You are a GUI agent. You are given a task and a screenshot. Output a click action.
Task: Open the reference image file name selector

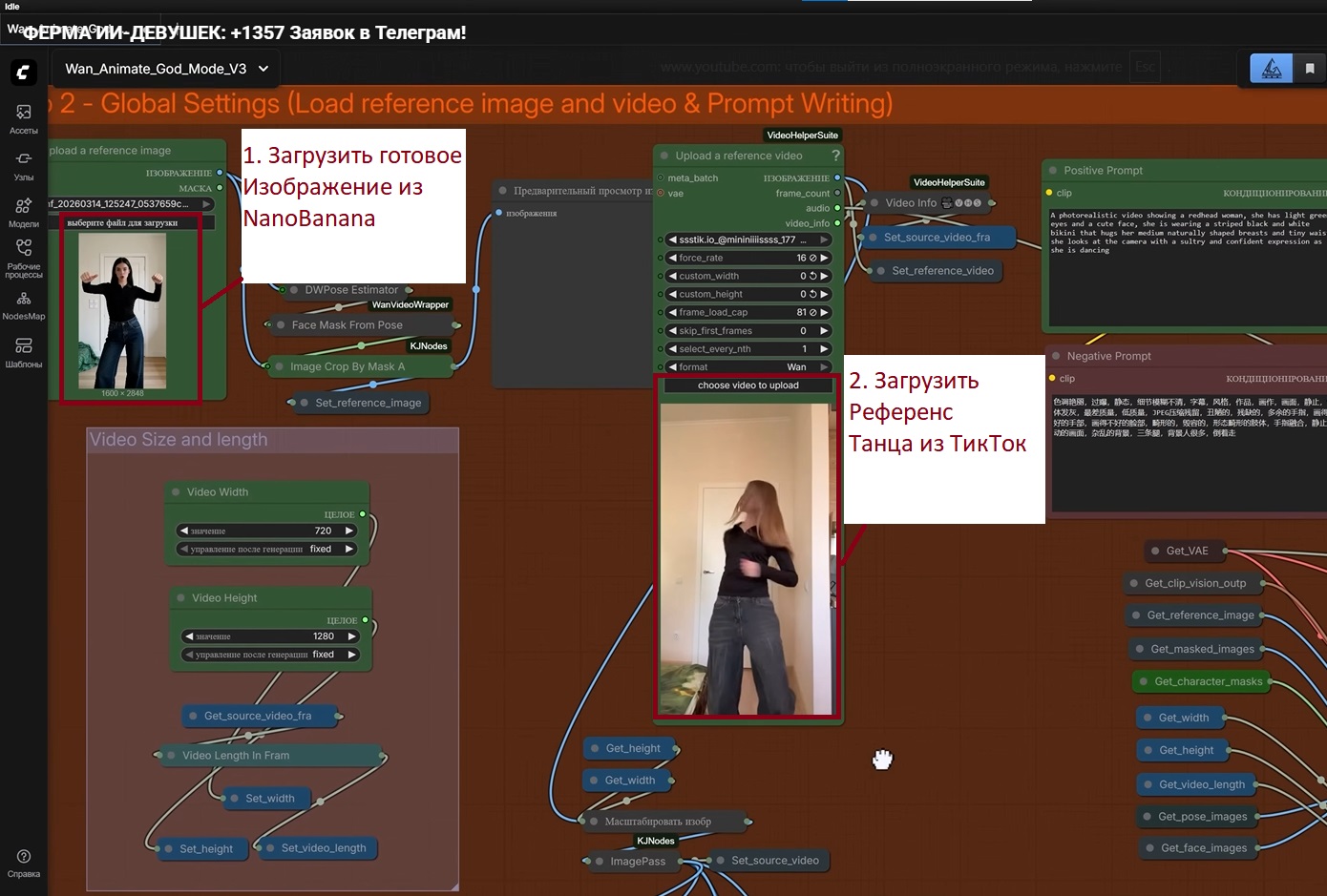click(131, 204)
